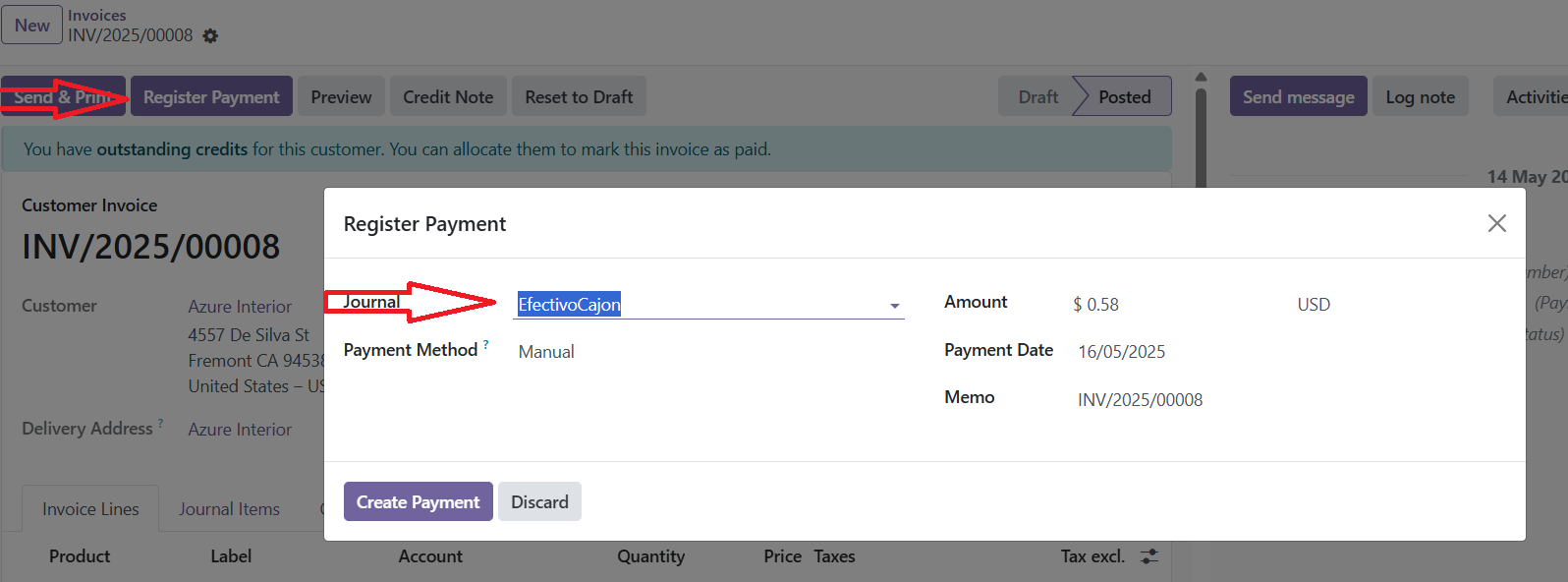Image resolution: width=1568 pixels, height=582 pixels.
Task: Click the Label column header
Action: tap(231, 556)
